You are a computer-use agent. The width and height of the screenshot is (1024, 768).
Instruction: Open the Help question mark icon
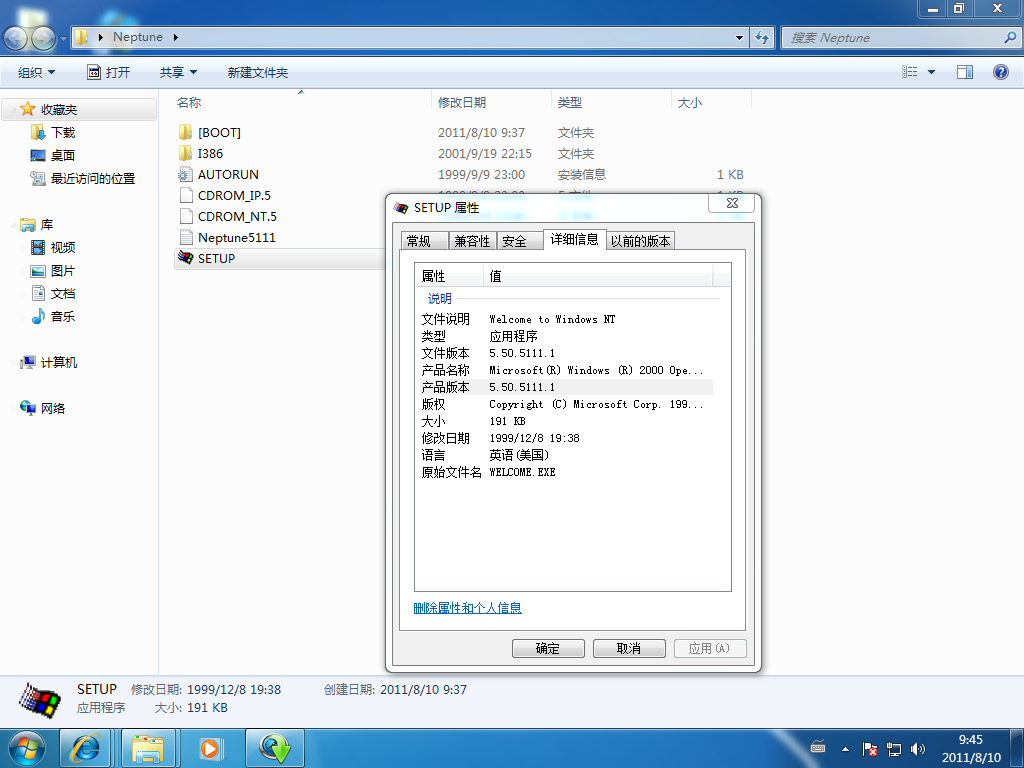point(1000,72)
